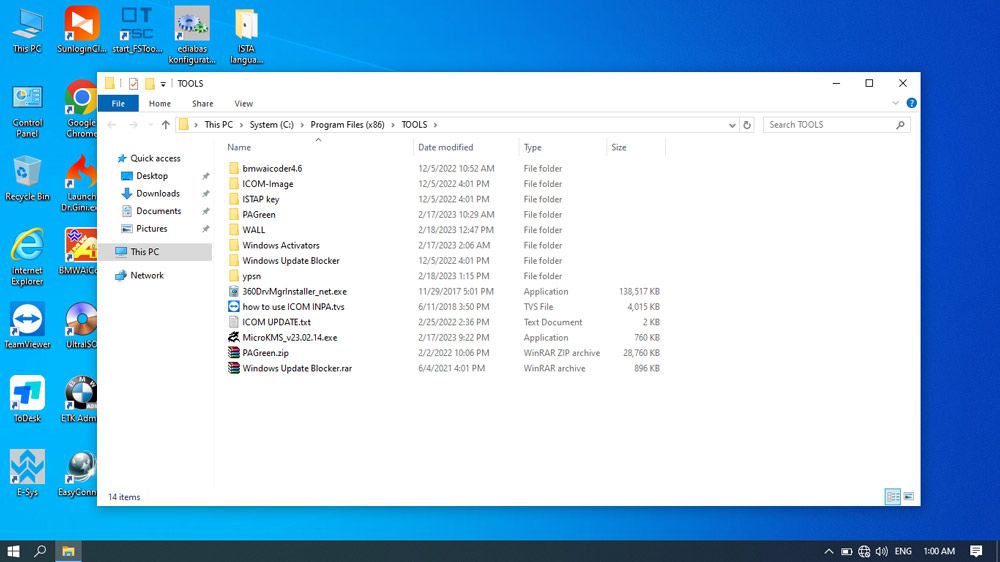Open the Windows Start menu
This screenshot has width=1000, height=562.
coord(13,551)
